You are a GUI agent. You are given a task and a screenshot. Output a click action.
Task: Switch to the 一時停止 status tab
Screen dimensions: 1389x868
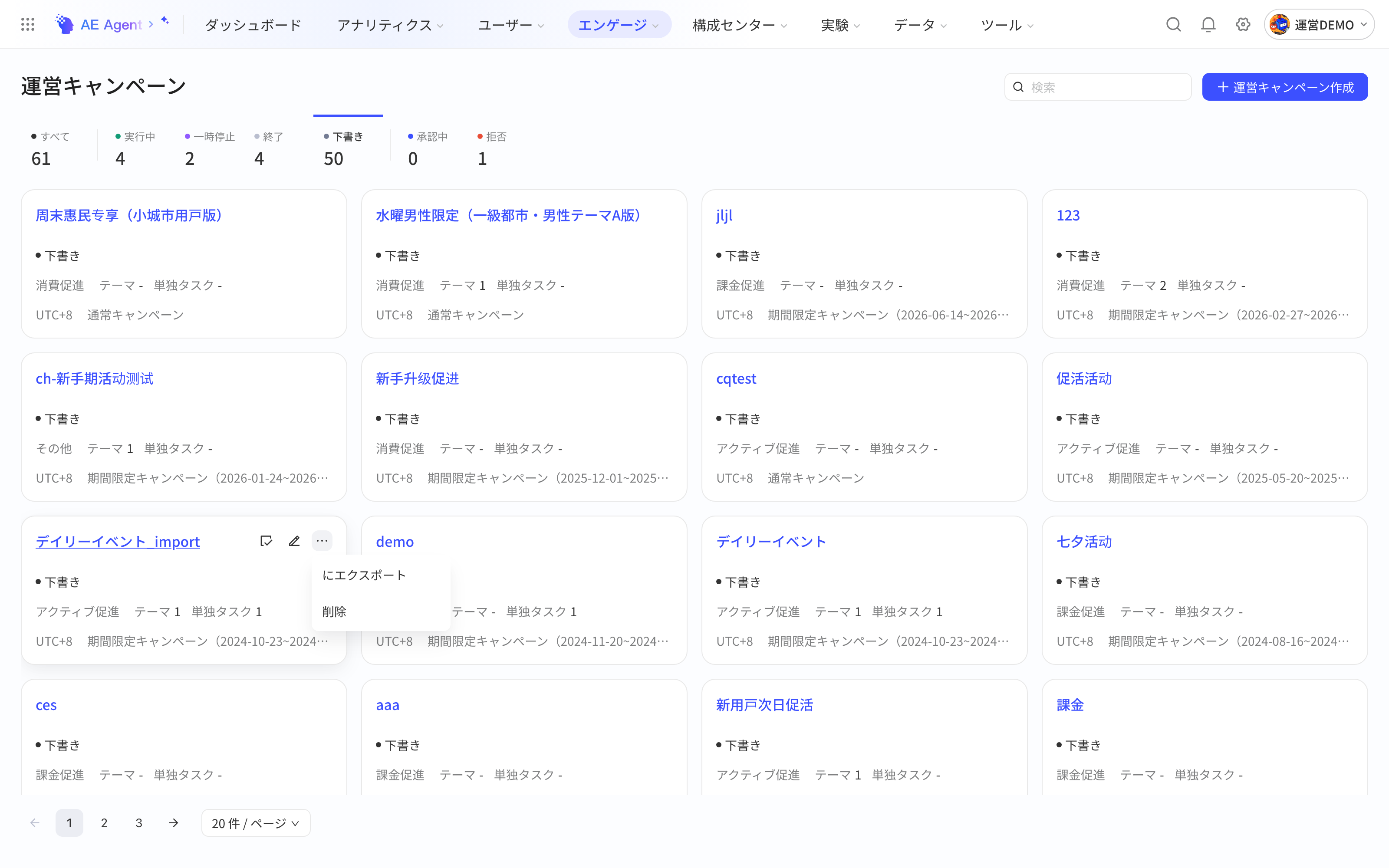coord(210,149)
